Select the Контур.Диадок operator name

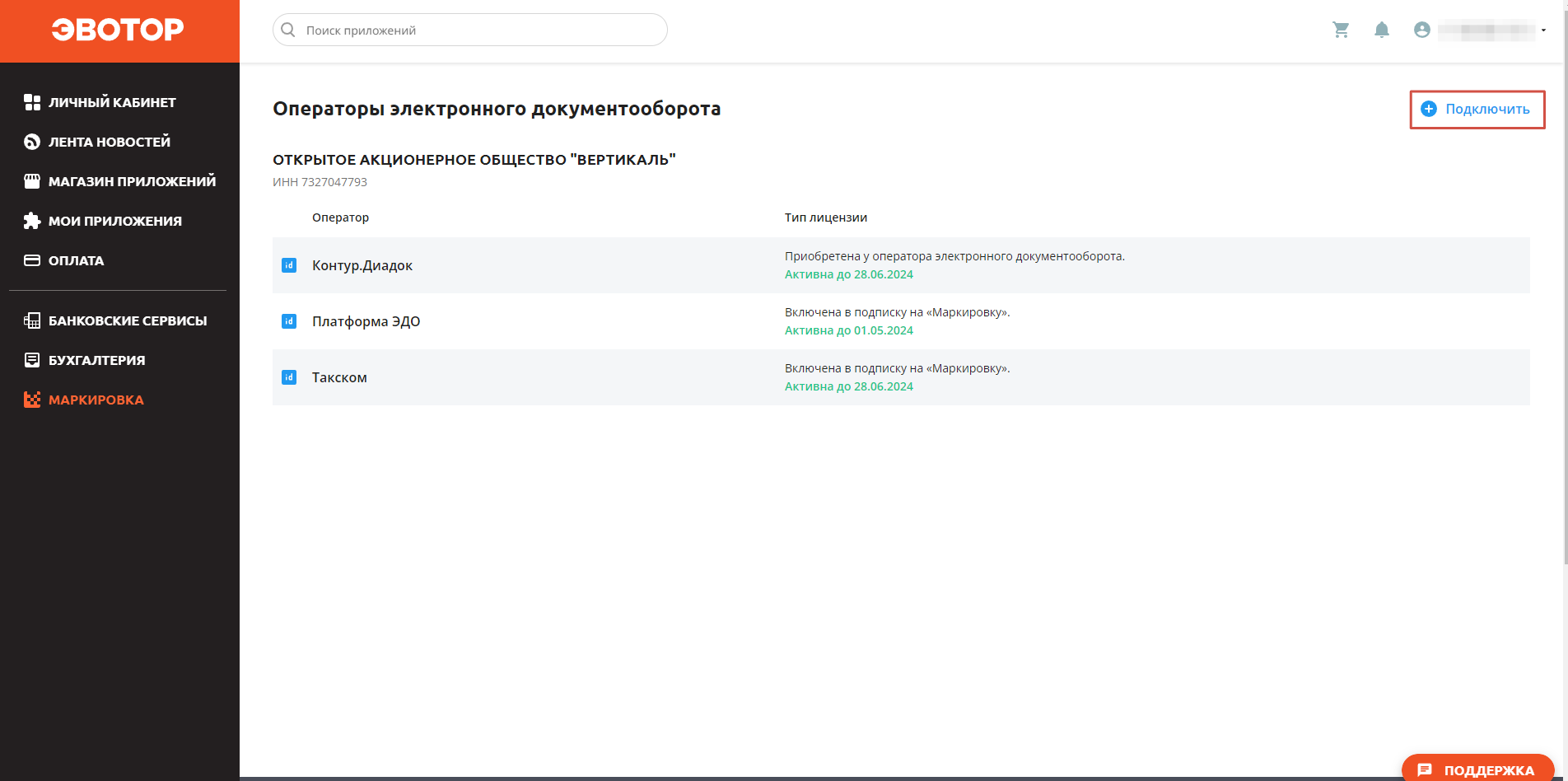tap(362, 265)
